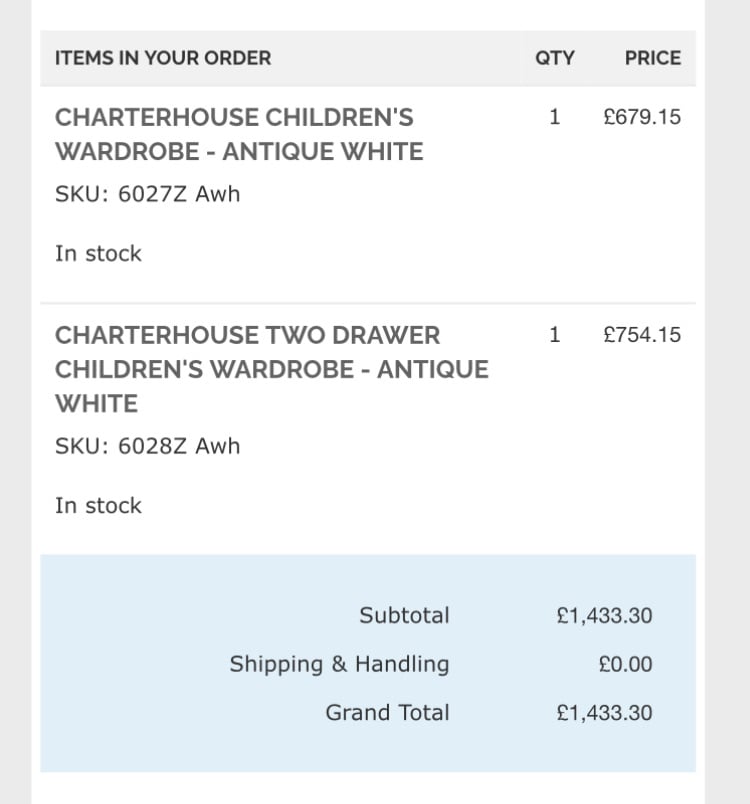Open the Charterhouse Children's Wardrobe product name
Screen dimensions: 750x804
click(239, 134)
